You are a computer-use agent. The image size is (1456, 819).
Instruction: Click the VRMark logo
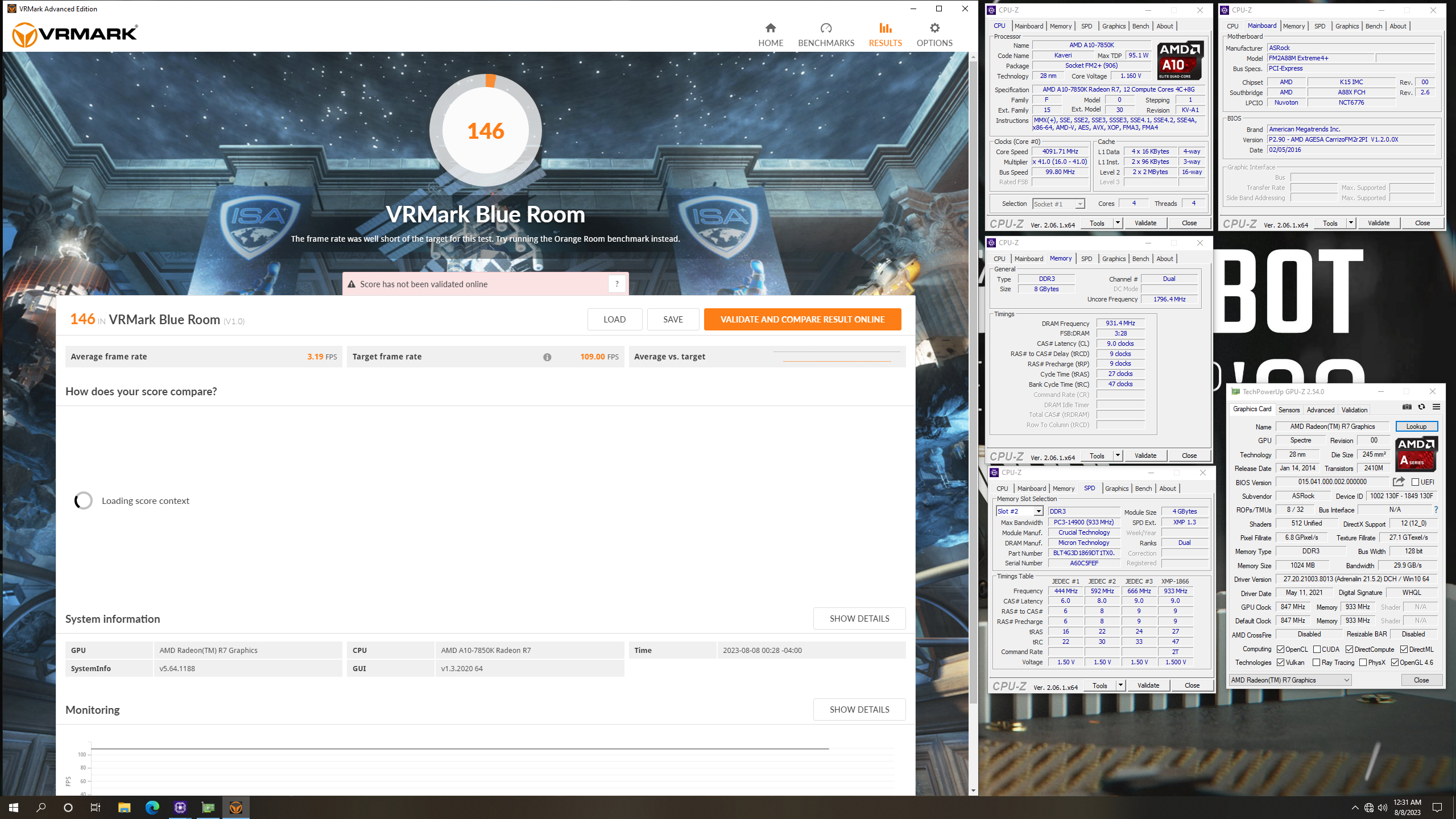[75, 34]
